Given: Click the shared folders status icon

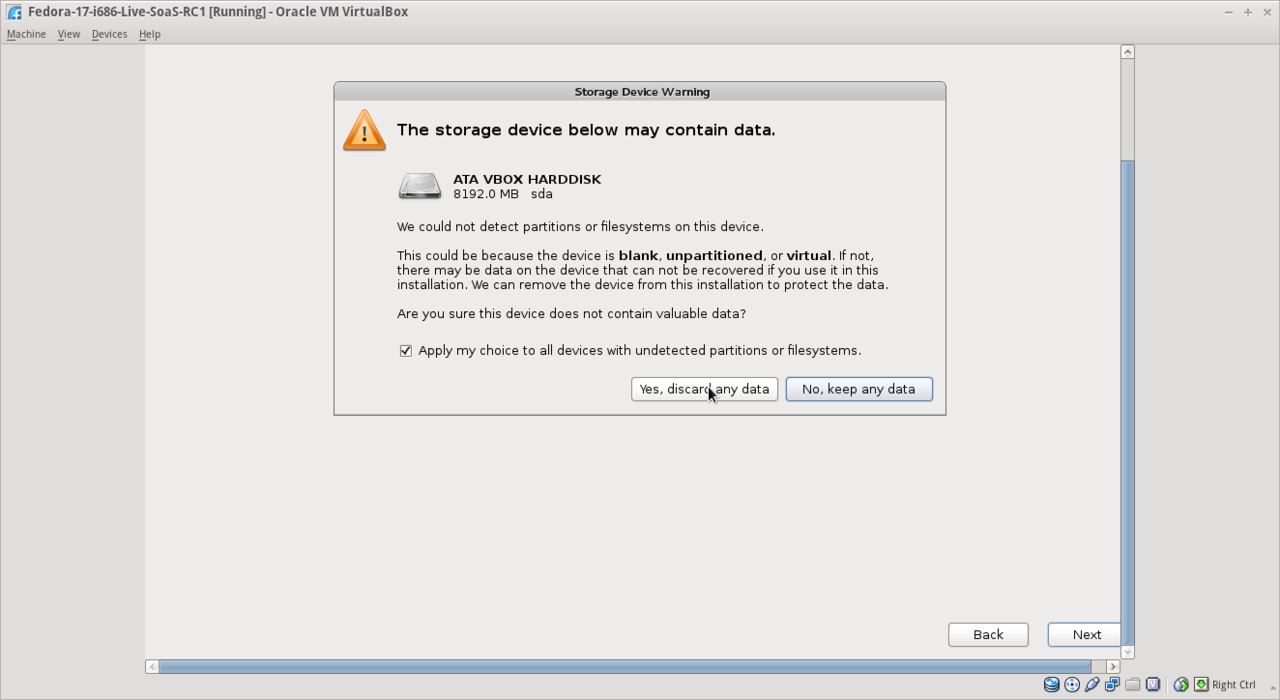Looking at the screenshot, I should pos(1132,684).
